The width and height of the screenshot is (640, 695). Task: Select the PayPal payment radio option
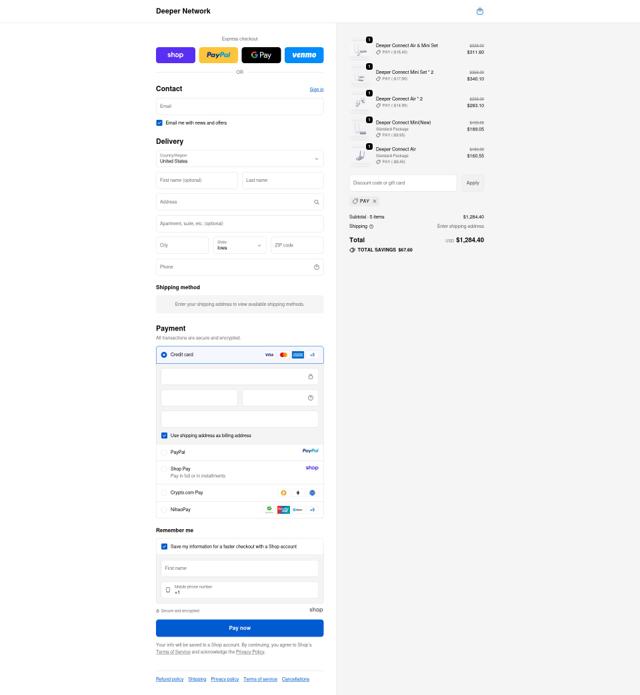tap(164, 452)
